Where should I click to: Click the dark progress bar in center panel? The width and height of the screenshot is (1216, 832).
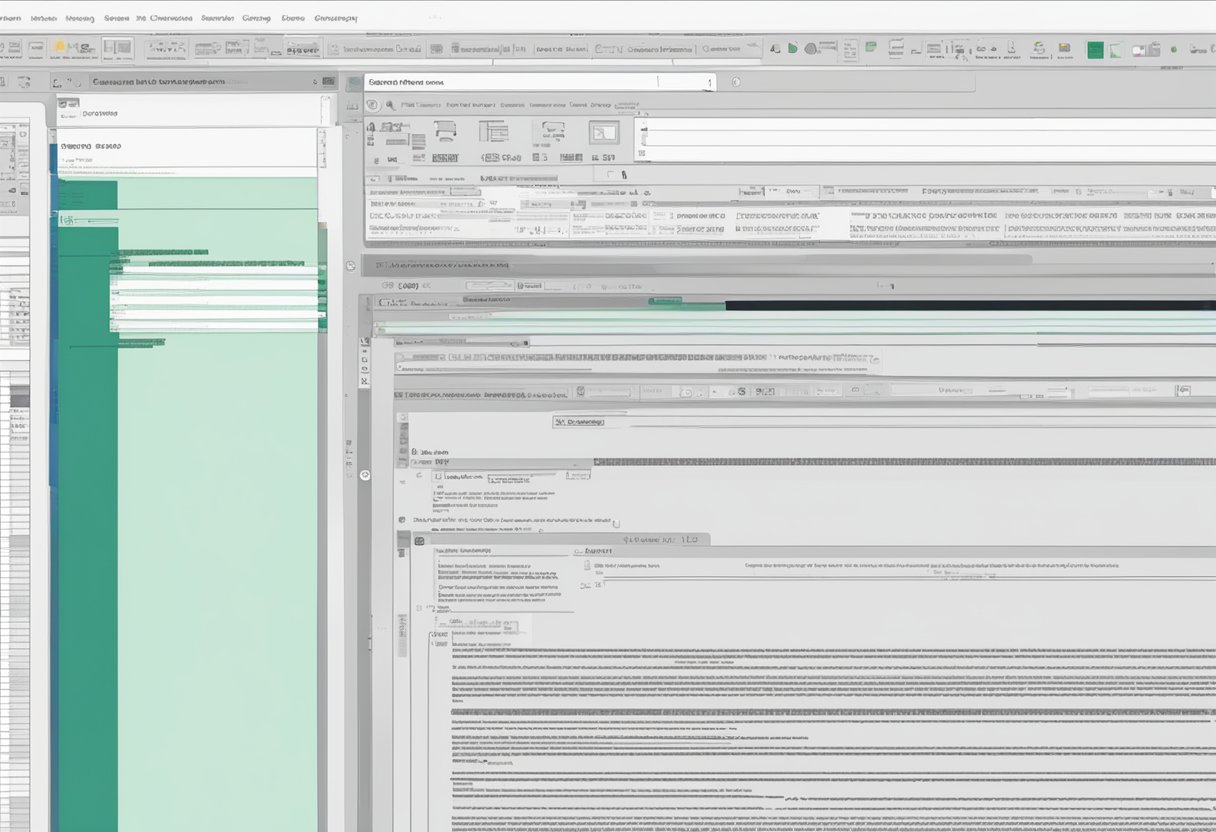tap(968, 304)
